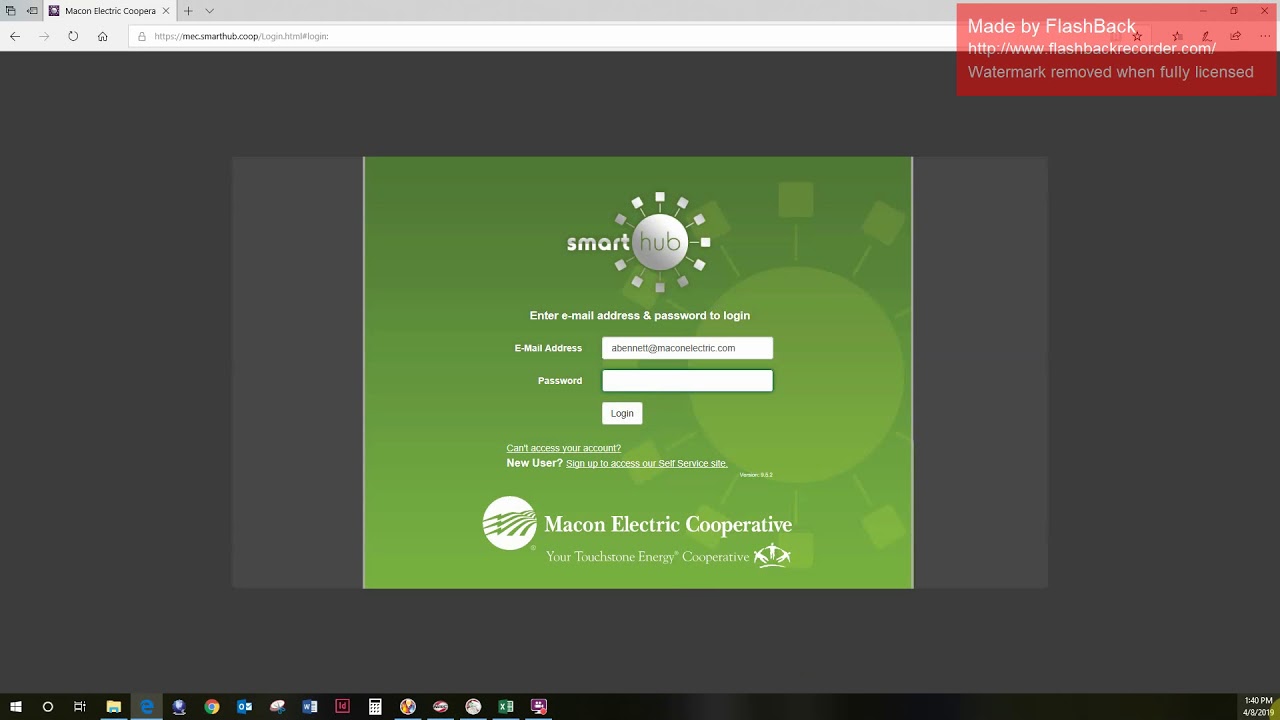Open the browser home page icon
Screen dimensions: 1280x720
pyautogui.click(x=102, y=36)
